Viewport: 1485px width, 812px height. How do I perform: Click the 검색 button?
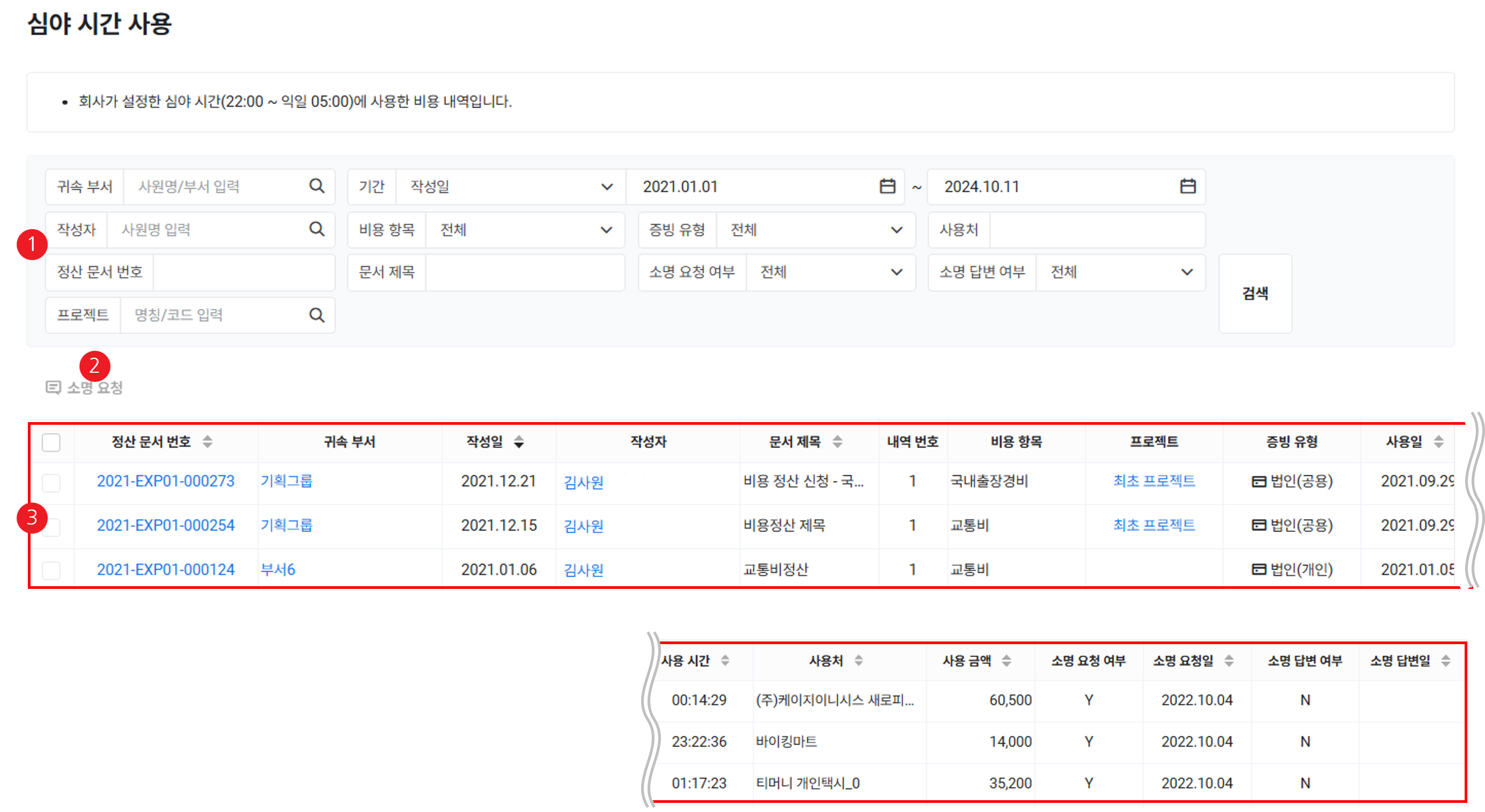(1254, 293)
